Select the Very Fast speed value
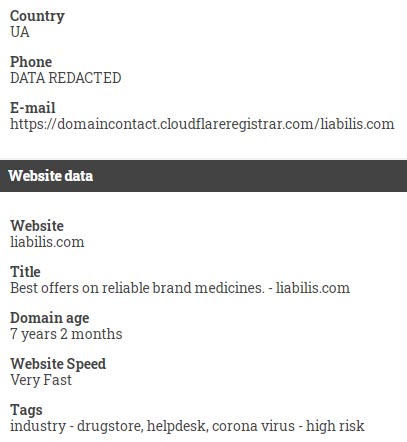Image resolution: width=407 pixels, height=442 pixels. click(41, 380)
